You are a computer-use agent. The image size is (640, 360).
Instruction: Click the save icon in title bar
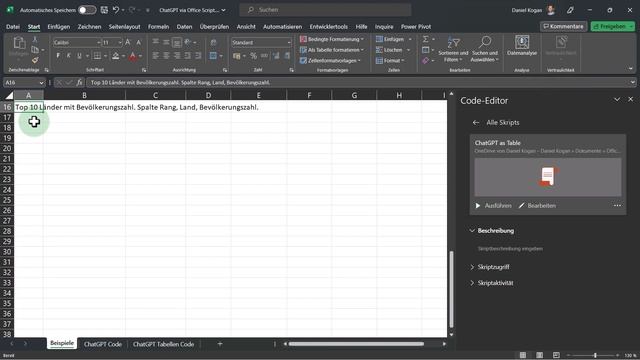click(104, 10)
